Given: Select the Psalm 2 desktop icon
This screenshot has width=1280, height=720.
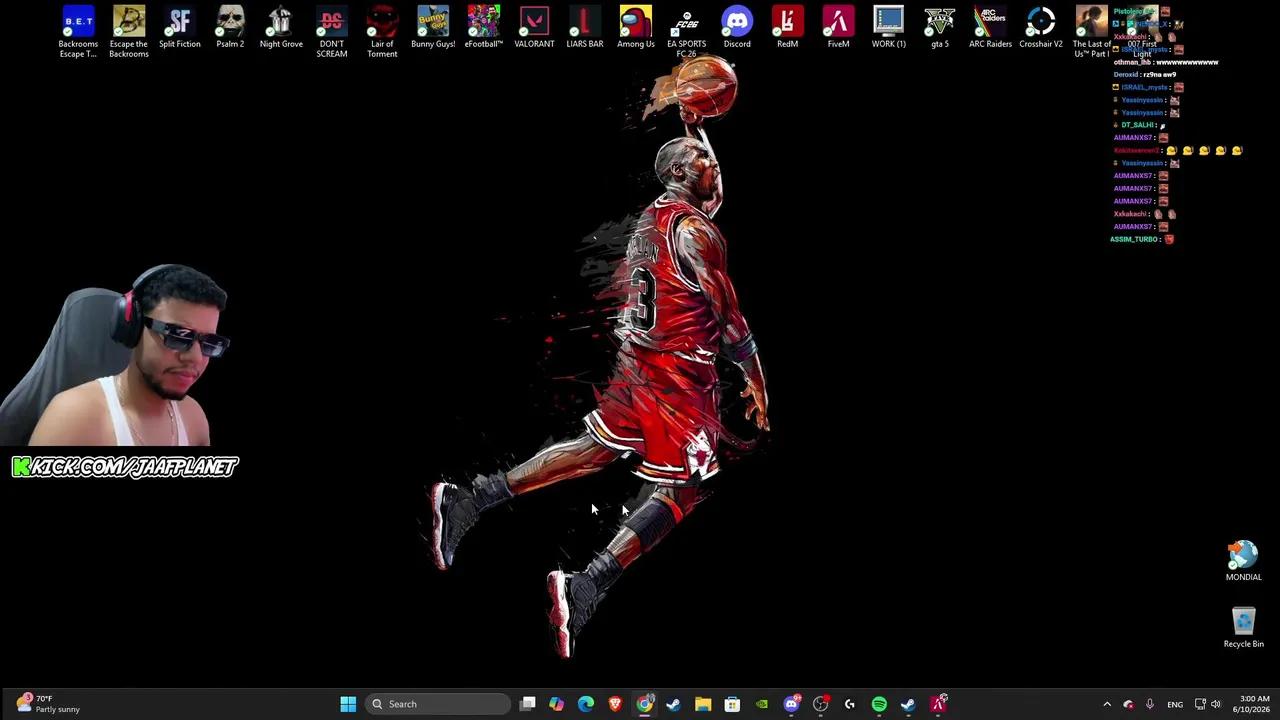Looking at the screenshot, I should click(x=230, y=27).
